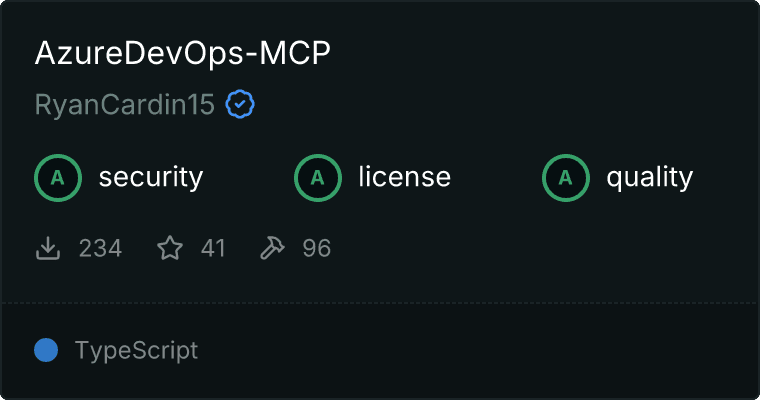Image resolution: width=760 pixels, height=400 pixels.
Task: Click the letter A inside quality circle
Action: (x=566, y=178)
